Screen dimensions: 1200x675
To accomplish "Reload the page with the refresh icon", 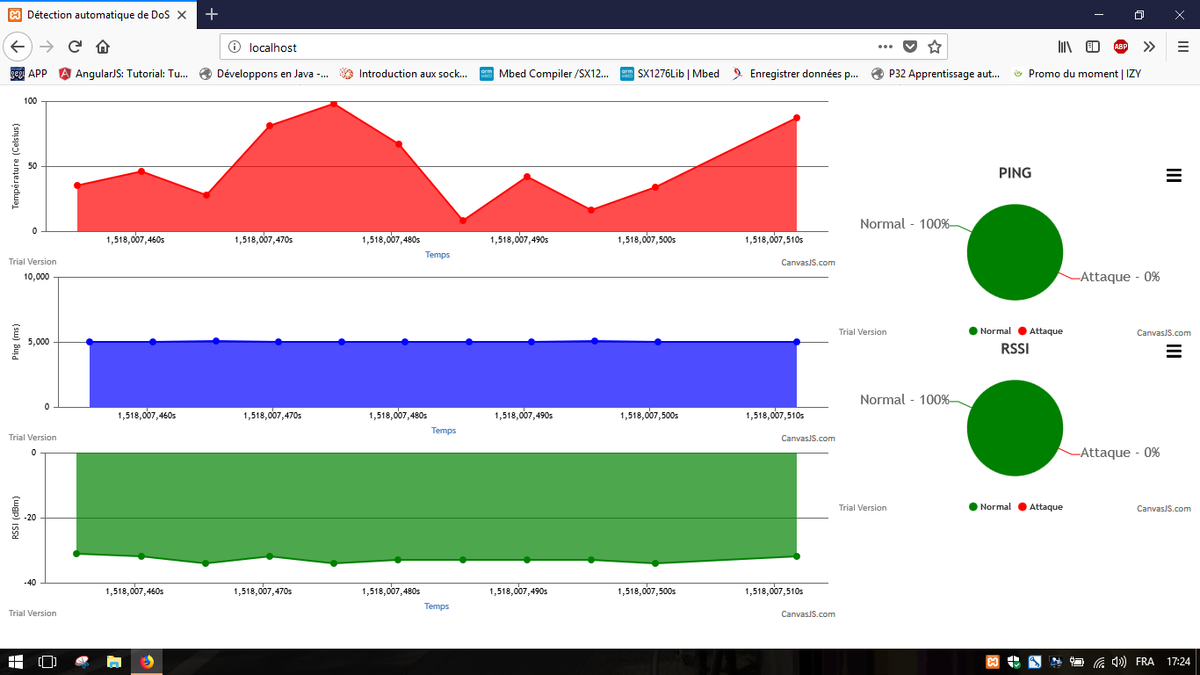I will tap(75, 46).
